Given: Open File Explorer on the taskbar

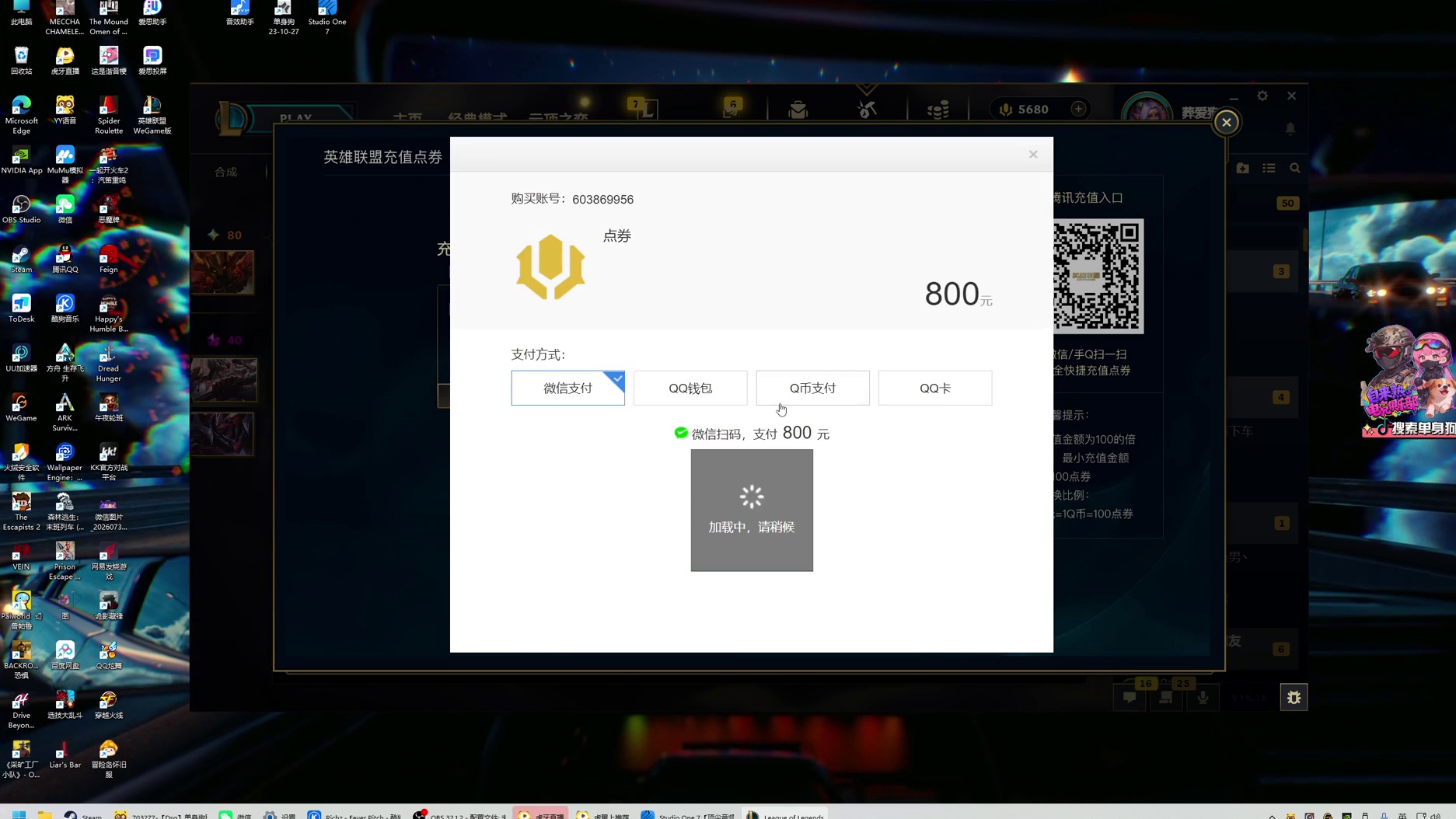Looking at the screenshot, I should coord(44,814).
